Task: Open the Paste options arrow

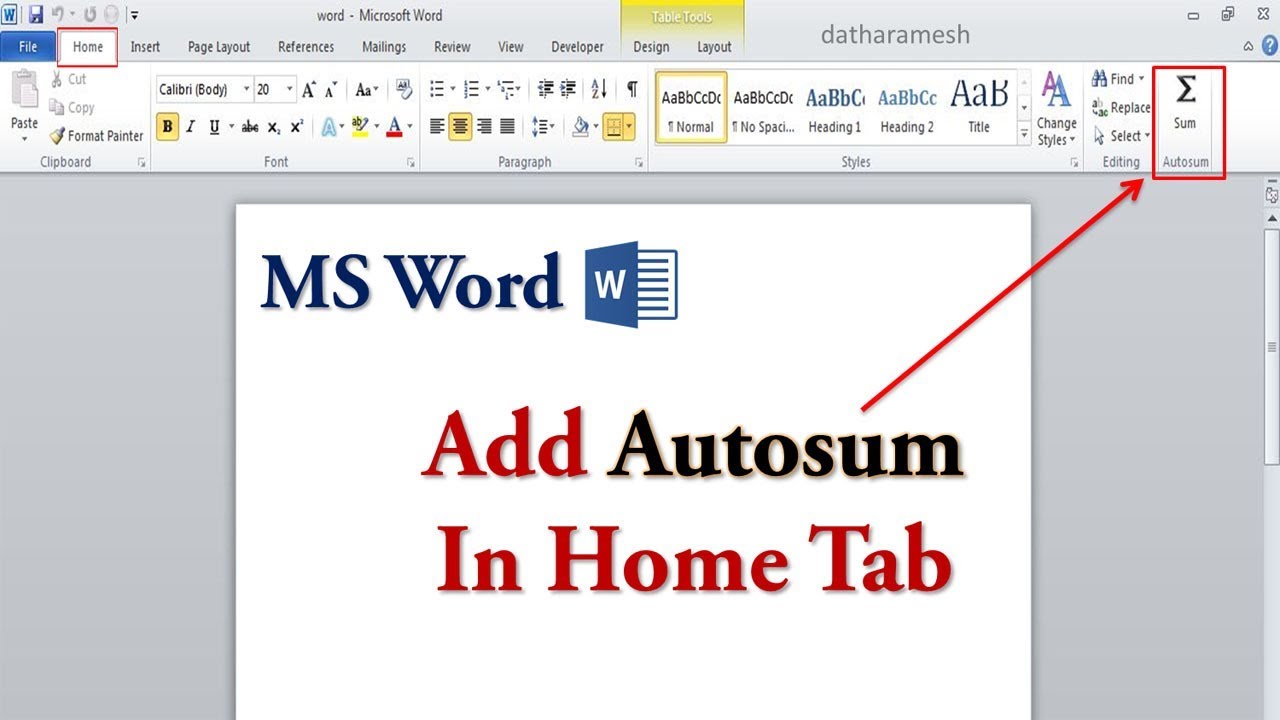Action: click(x=24, y=139)
